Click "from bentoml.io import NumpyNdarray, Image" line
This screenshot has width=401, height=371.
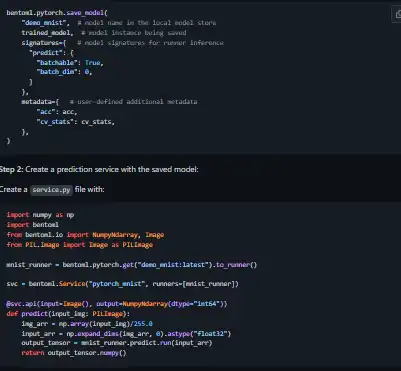pos(85,235)
